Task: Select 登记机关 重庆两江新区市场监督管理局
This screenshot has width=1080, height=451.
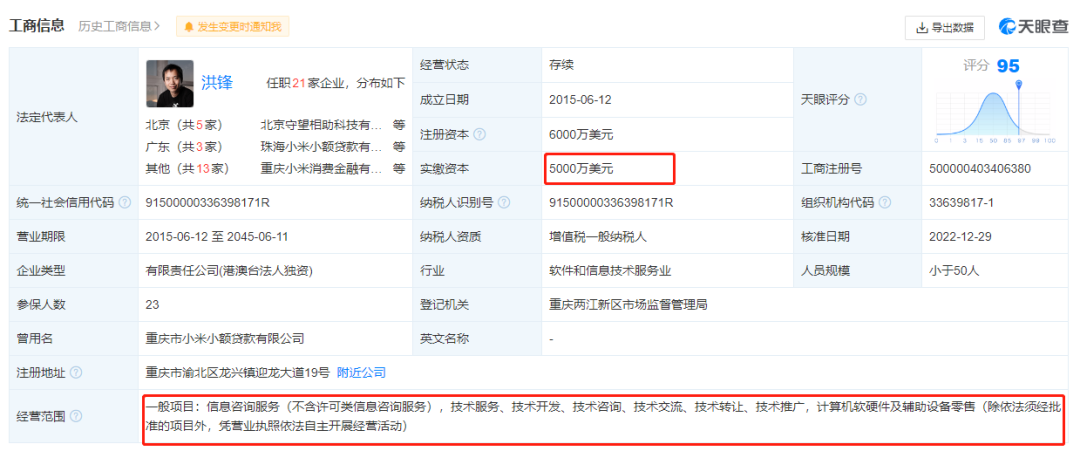Action: coord(628,304)
